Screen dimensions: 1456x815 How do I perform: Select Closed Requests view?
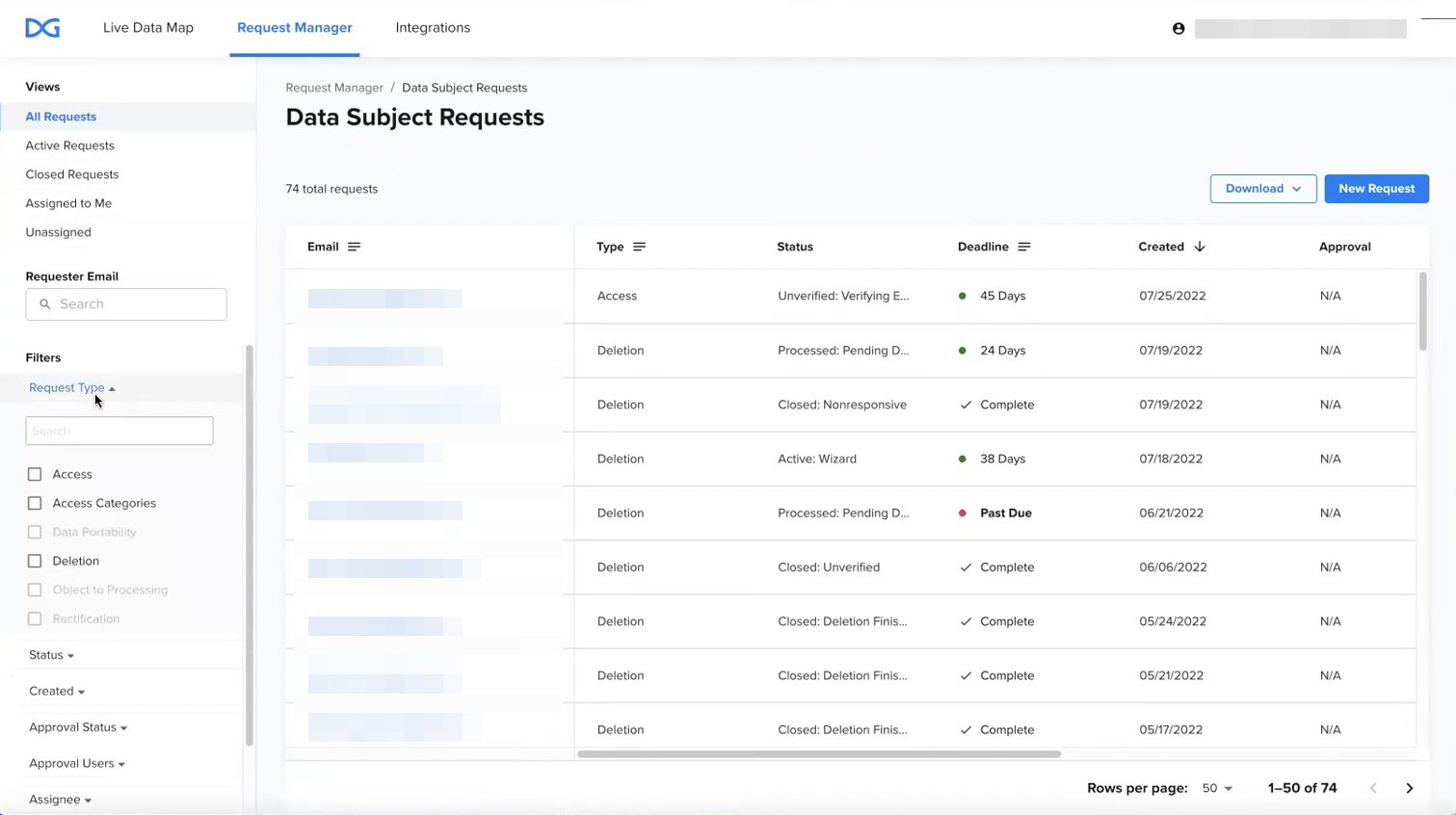[x=72, y=174]
